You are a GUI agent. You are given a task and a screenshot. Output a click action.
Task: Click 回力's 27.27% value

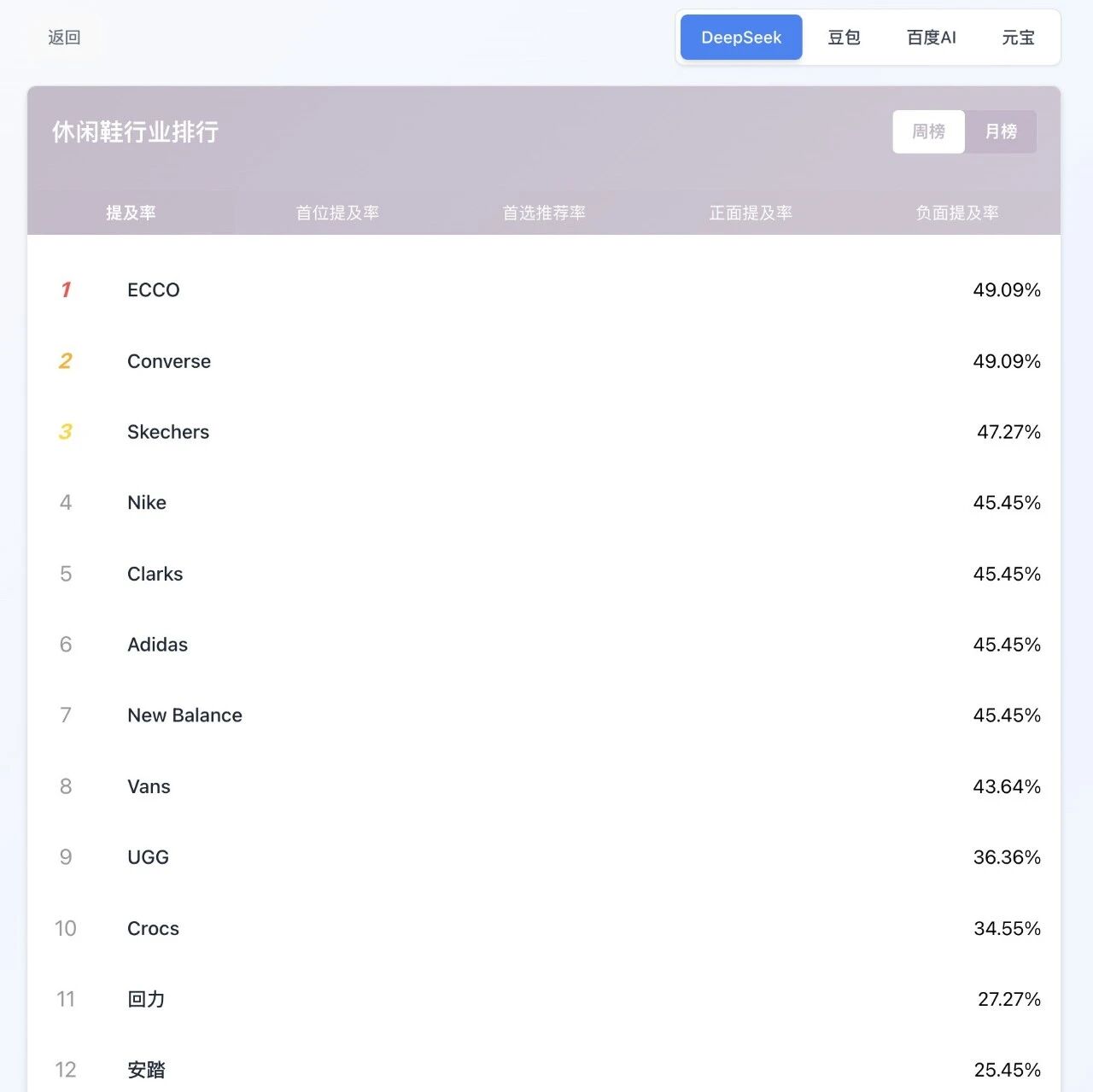click(x=1008, y=999)
